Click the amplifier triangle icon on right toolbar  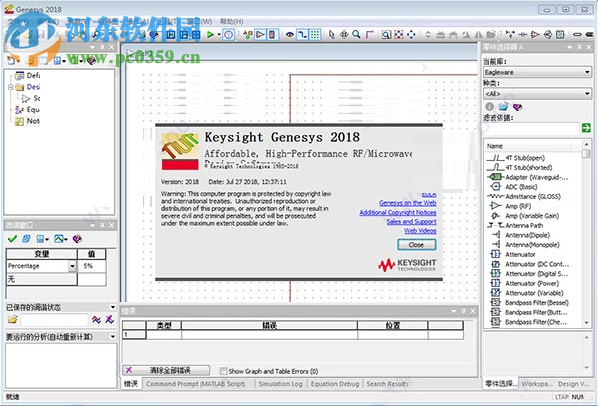(535, 35)
